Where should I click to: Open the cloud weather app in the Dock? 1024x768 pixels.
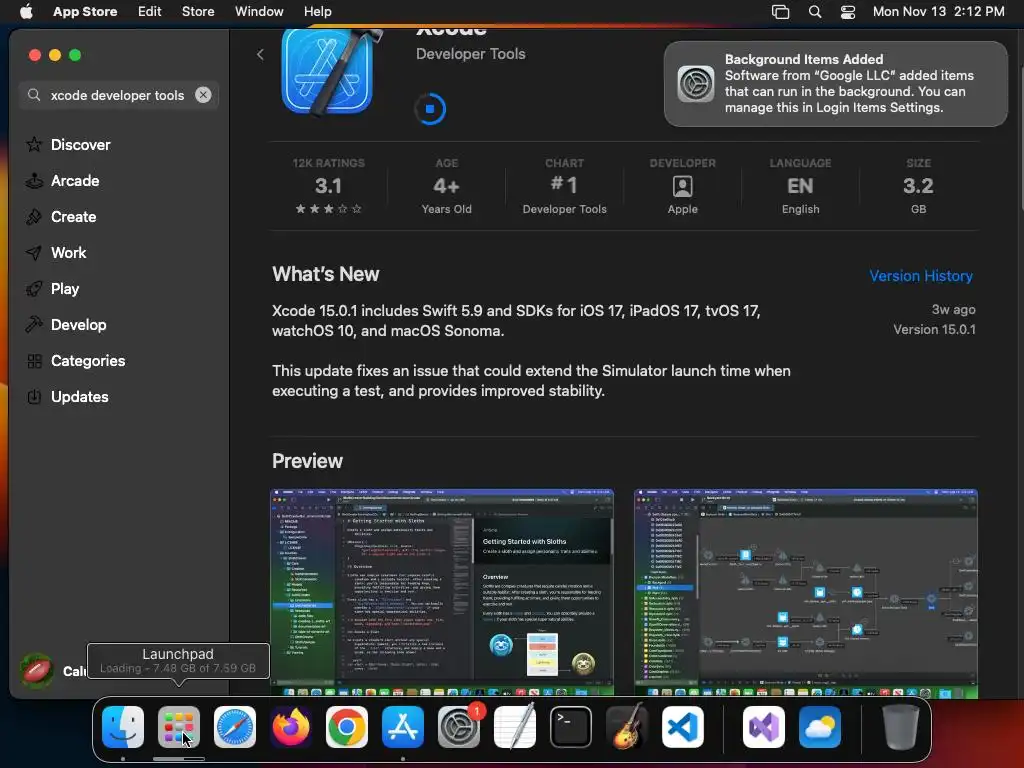click(820, 727)
